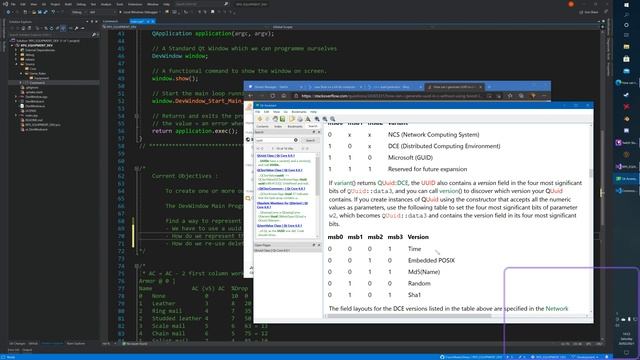The image size is (640, 360).
Task: Switch to Contents tab in Qt Assistant
Action: 262,127
